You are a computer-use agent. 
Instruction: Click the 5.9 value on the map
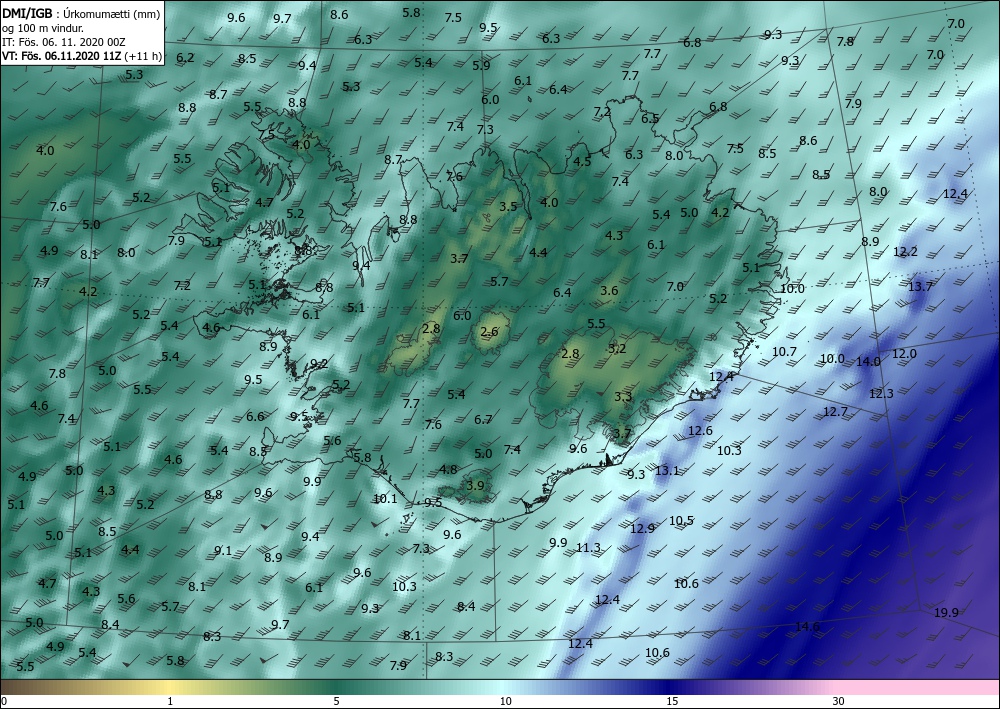coord(482,66)
